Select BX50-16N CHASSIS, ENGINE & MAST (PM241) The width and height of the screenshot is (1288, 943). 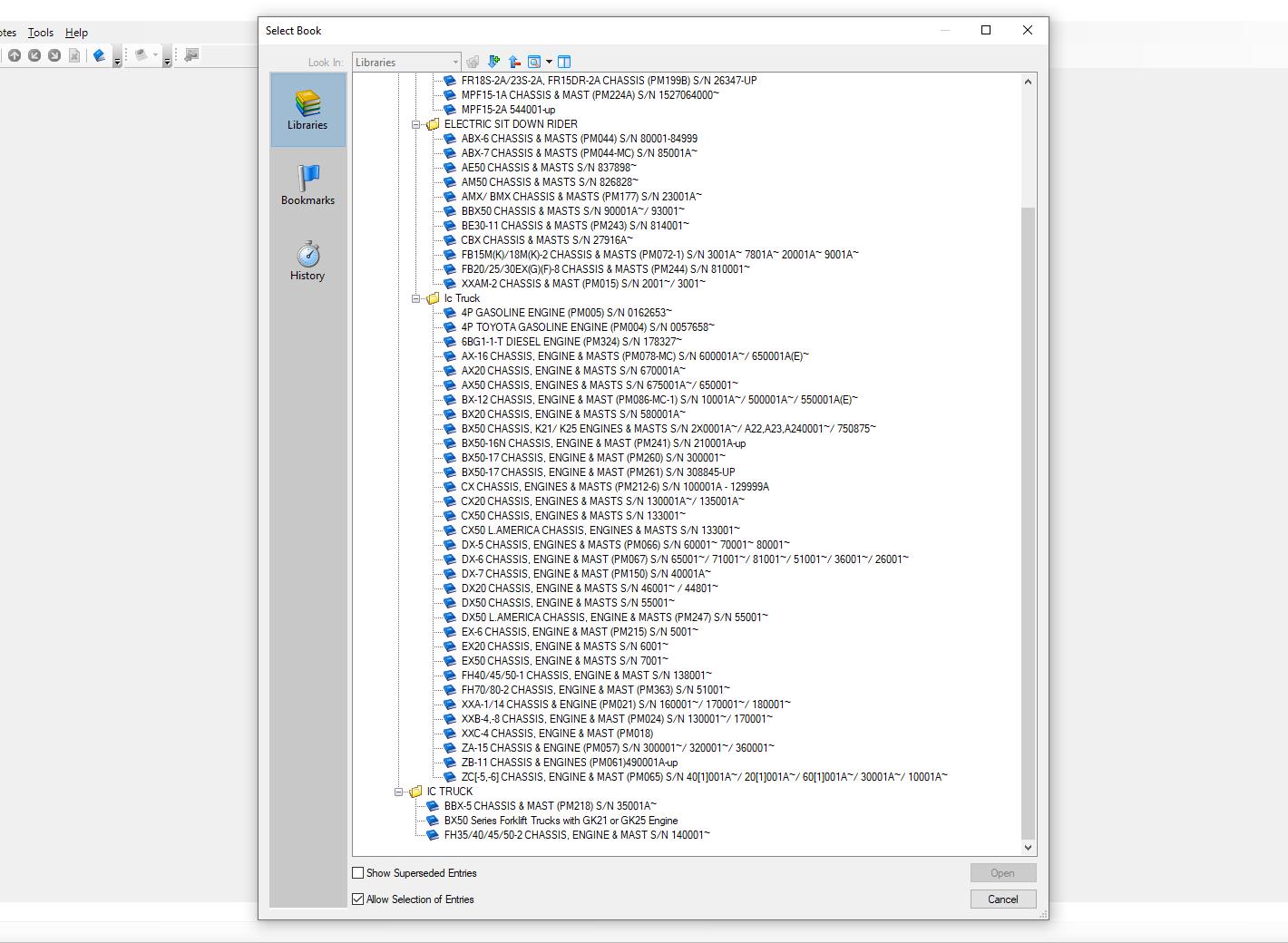[x=603, y=443]
